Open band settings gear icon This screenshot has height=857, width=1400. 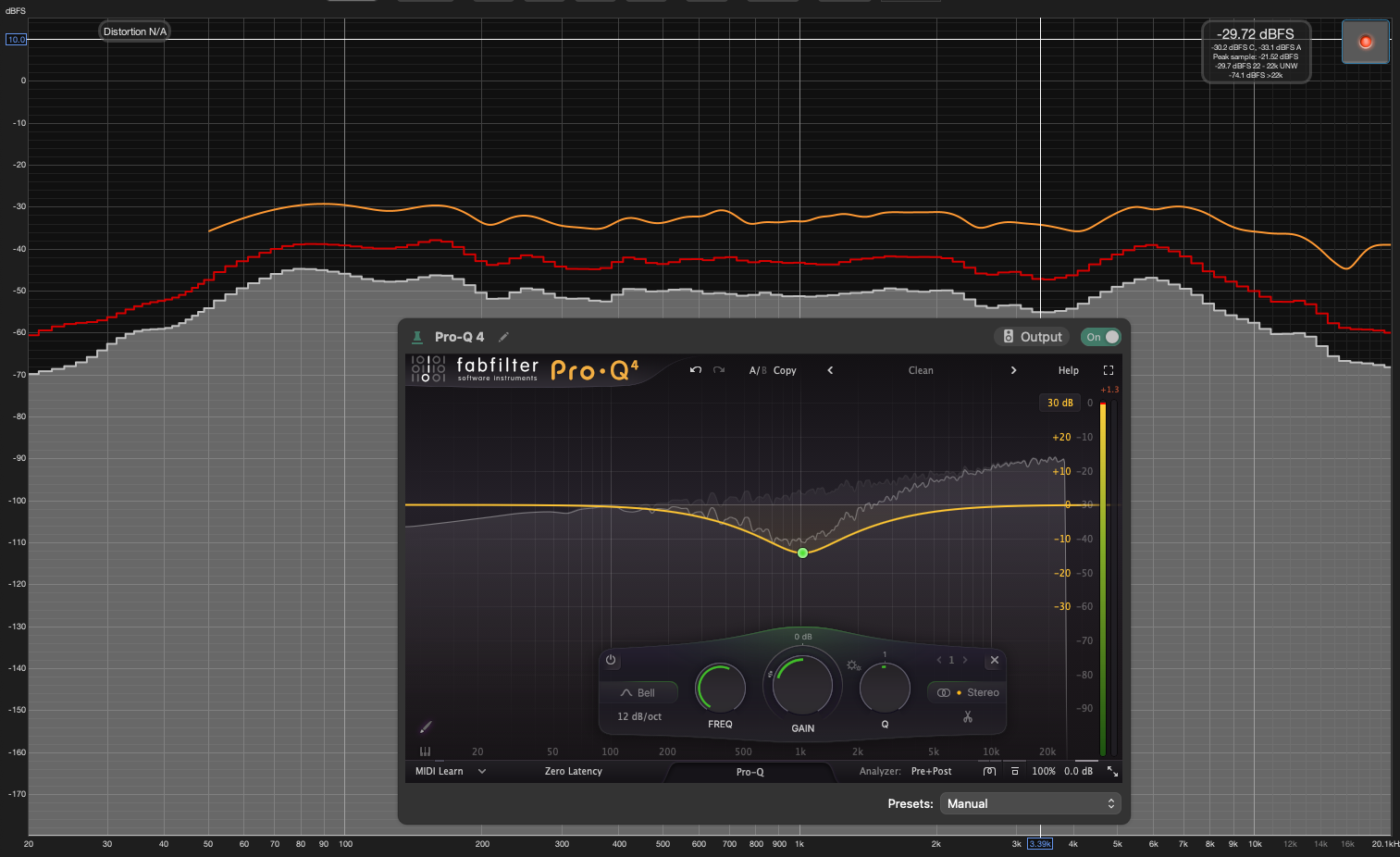pyautogui.click(x=853, y=665)
